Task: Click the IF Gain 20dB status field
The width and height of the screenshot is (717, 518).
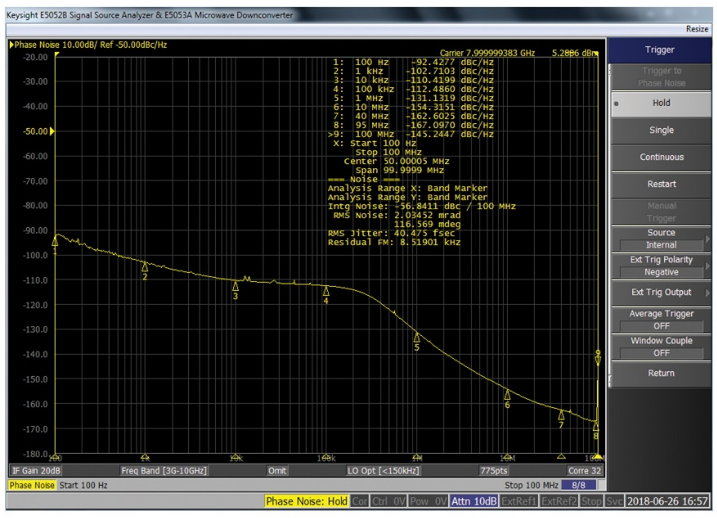Action: (x=36, y=470)
